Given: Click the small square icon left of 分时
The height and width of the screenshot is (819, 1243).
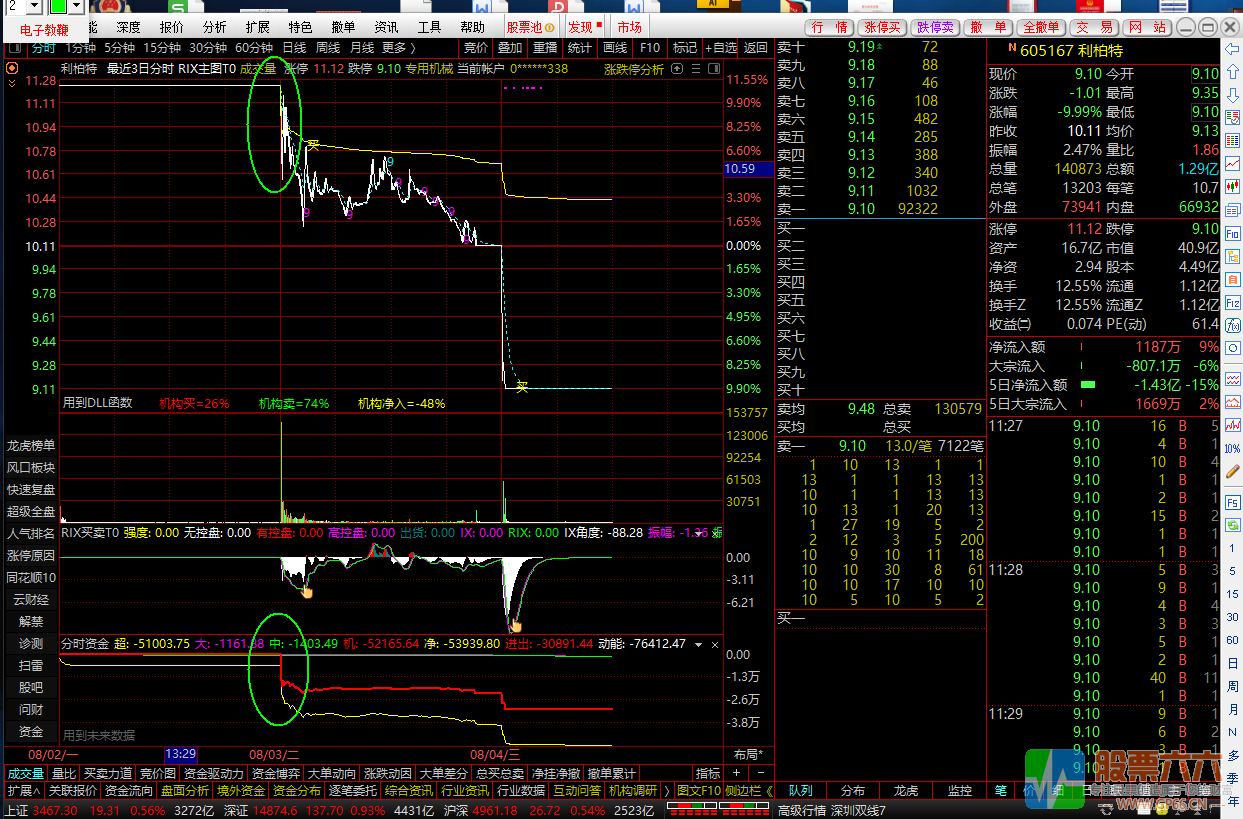Looking at the screenshot, I should point(15,47).
